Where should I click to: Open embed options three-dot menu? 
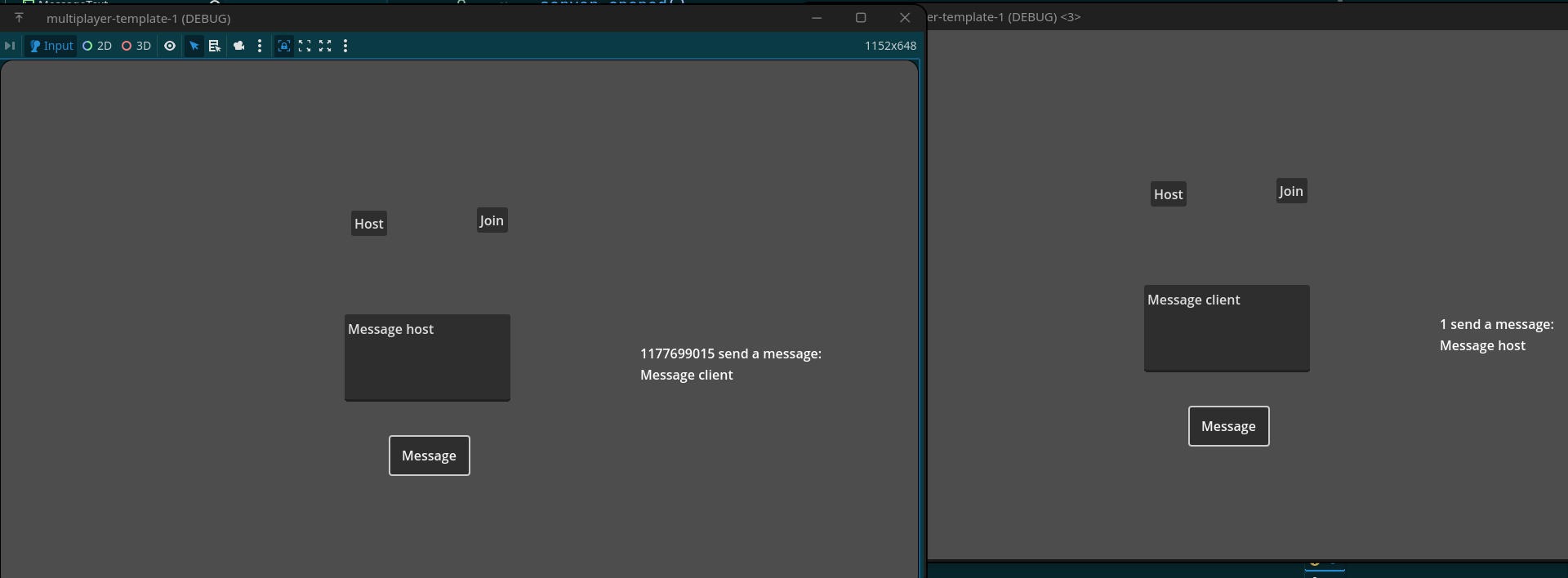345,46
